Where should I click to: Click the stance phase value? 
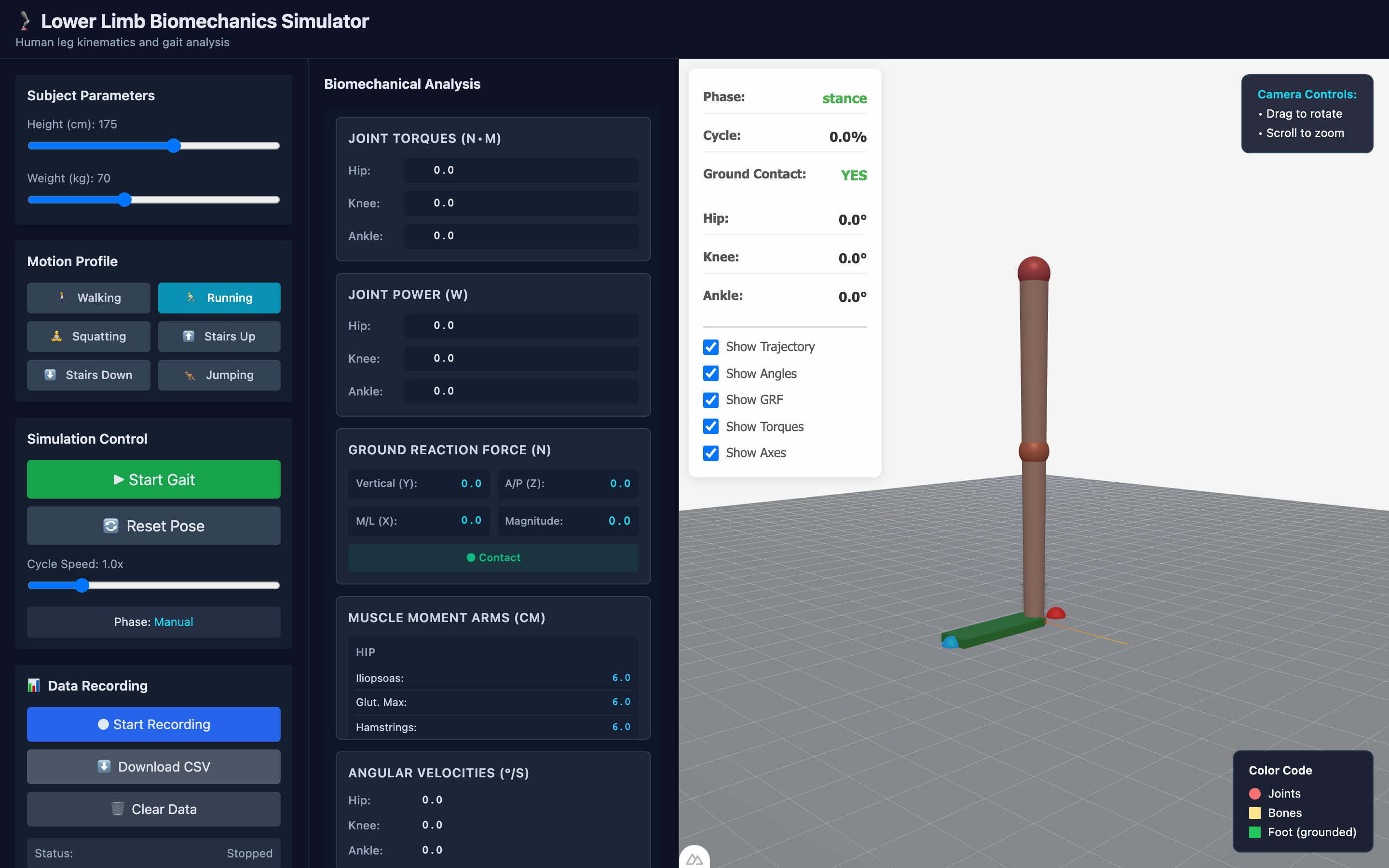[844, 98]
